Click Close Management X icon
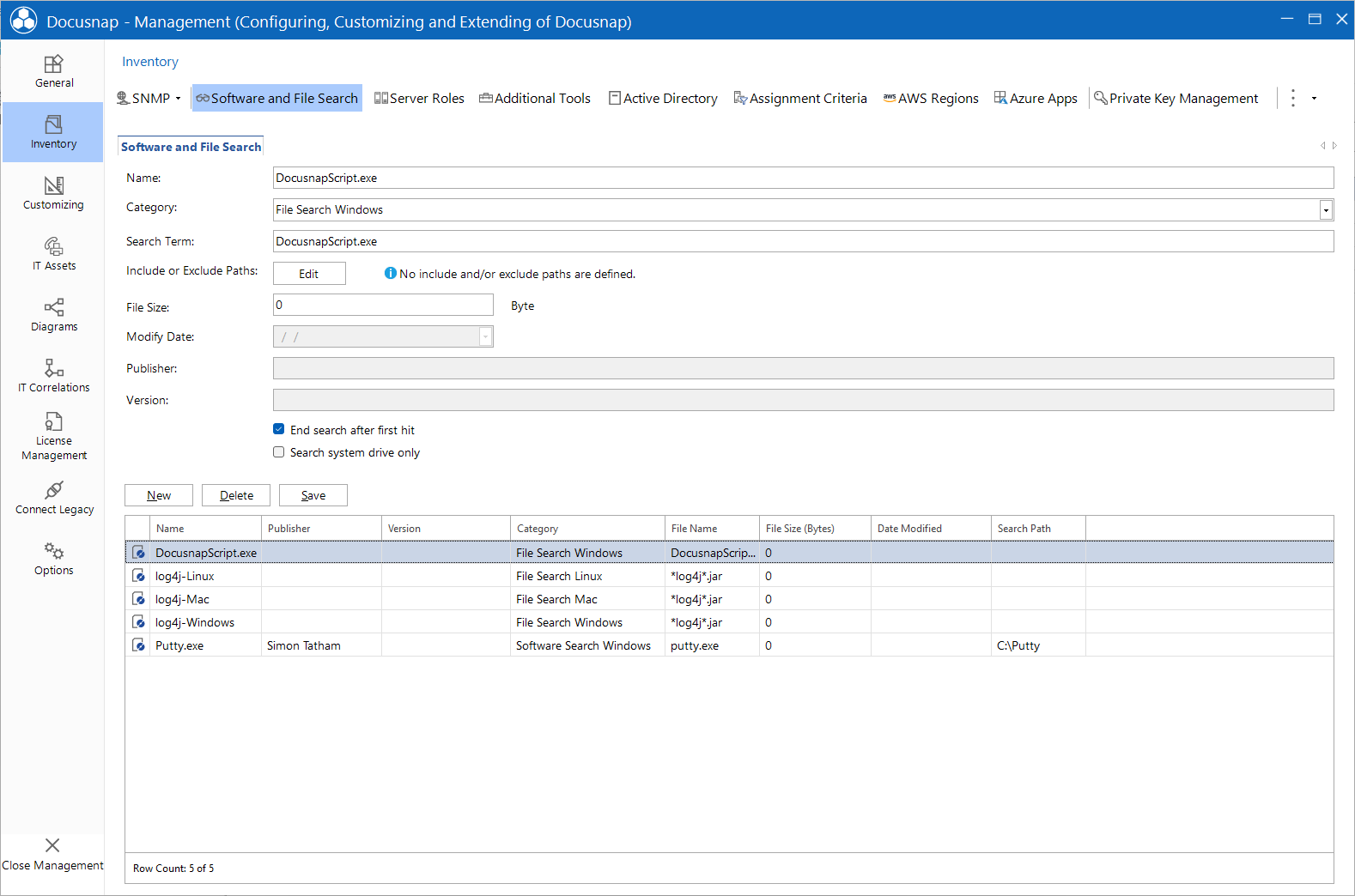The height and width of the screenshot is (896, 1355). 52,845
